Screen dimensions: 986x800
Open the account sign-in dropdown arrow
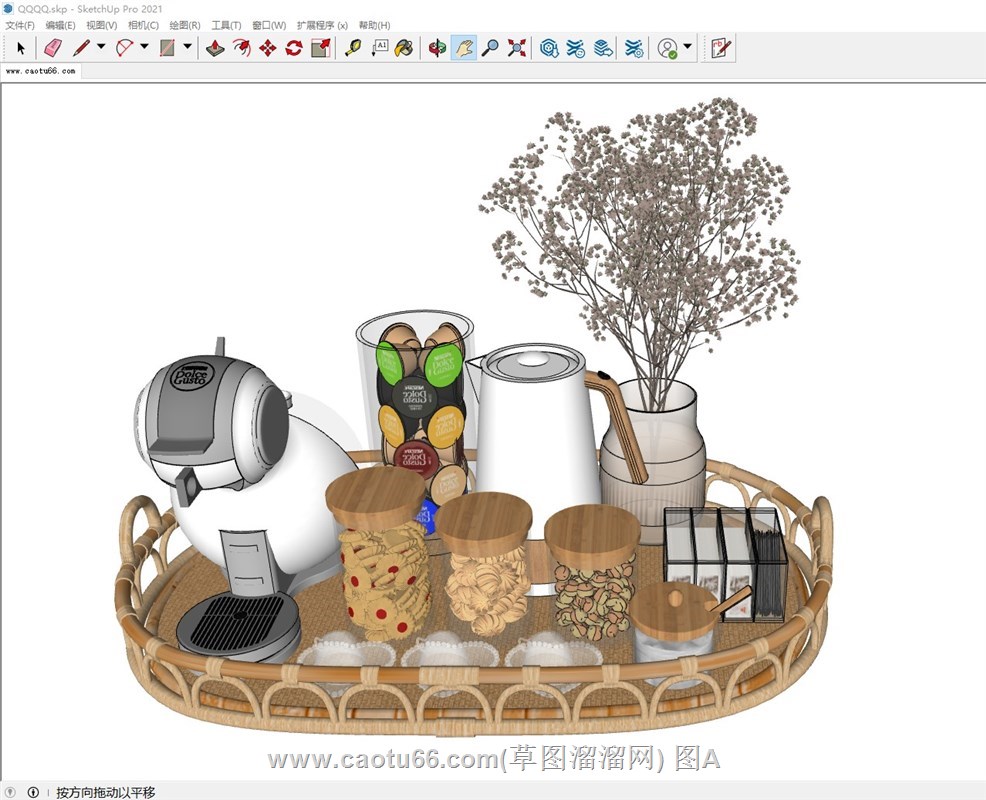click(x=687, y=47)
